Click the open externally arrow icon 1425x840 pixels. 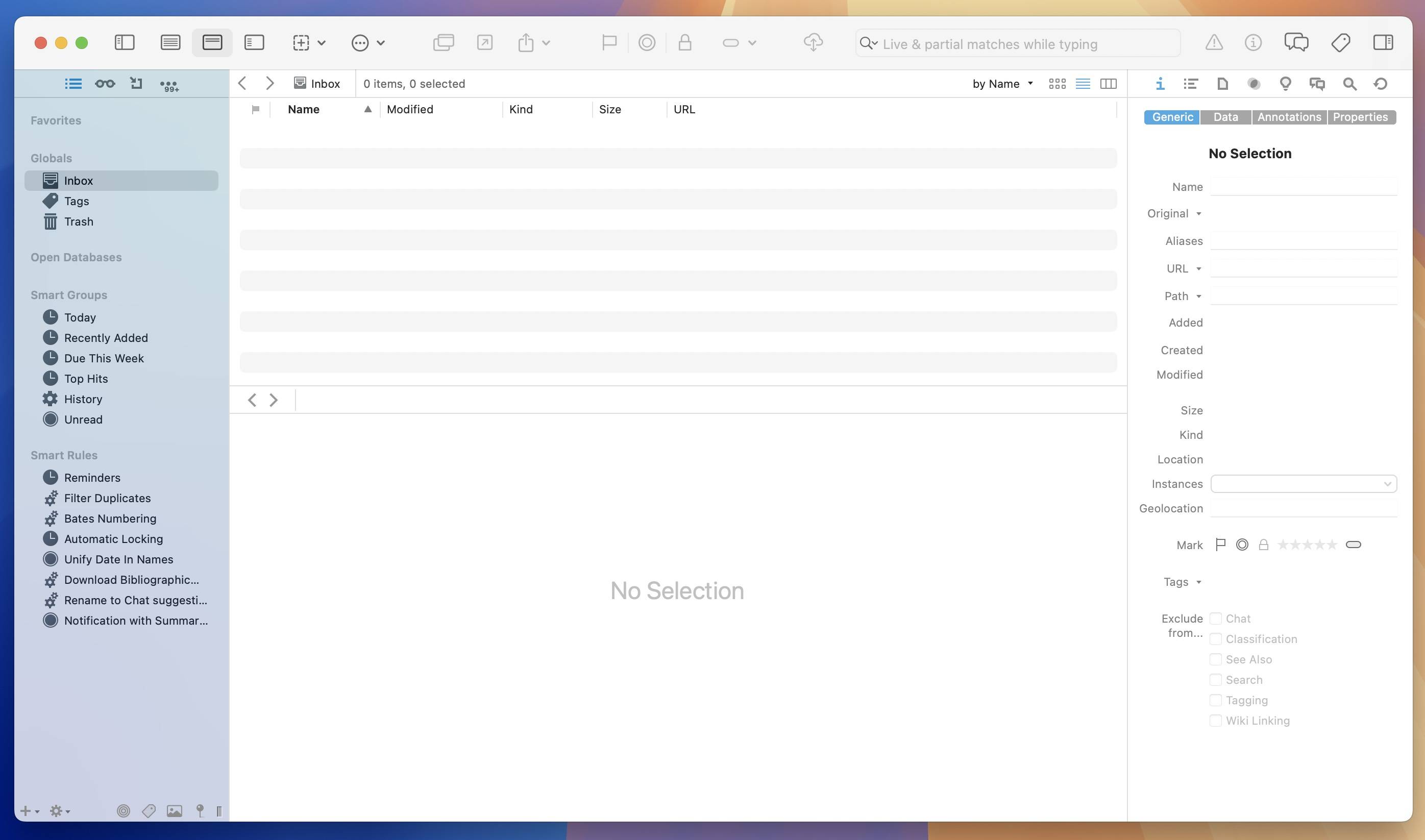coord(485,42)
